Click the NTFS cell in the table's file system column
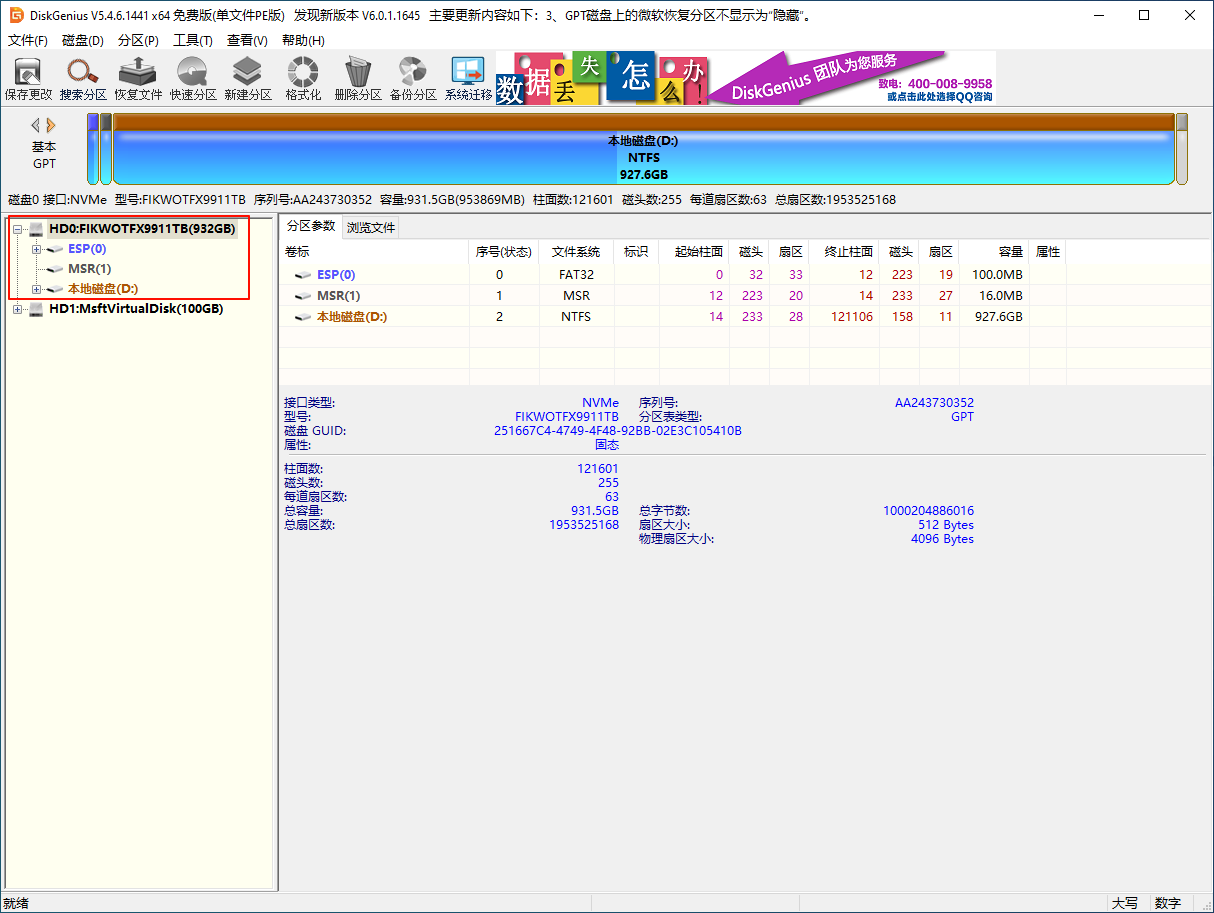This screenshot has height=913, width=1214. (576, 317)
